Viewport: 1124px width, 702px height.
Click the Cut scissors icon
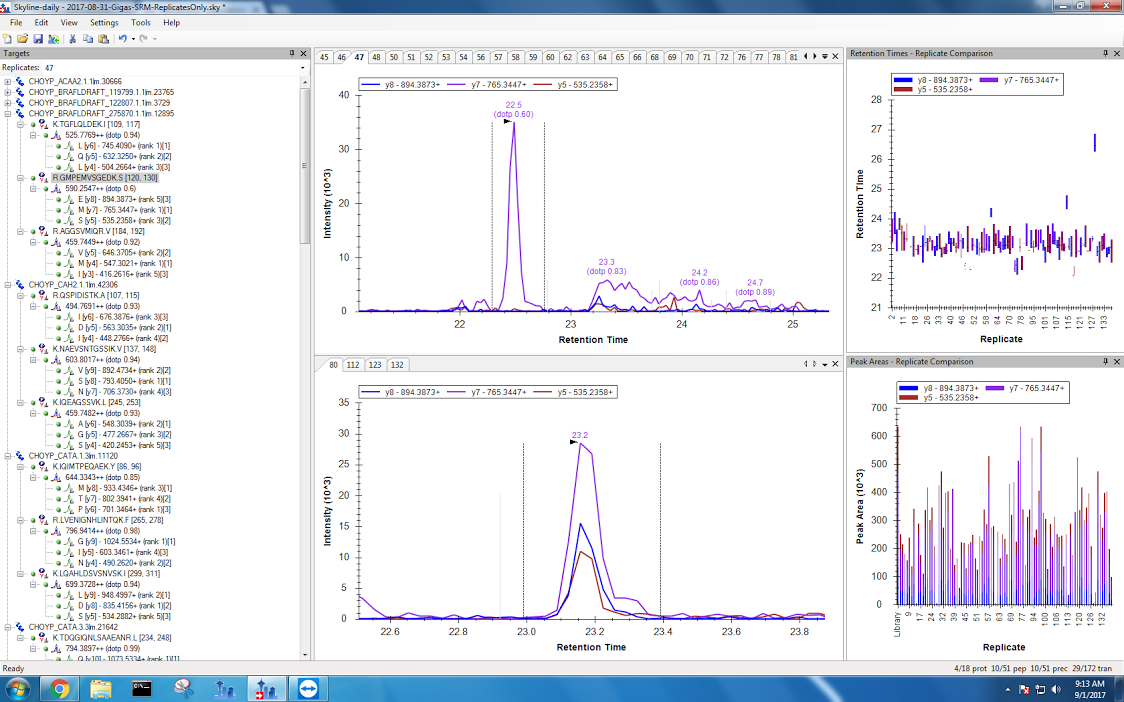pos(73,38)
